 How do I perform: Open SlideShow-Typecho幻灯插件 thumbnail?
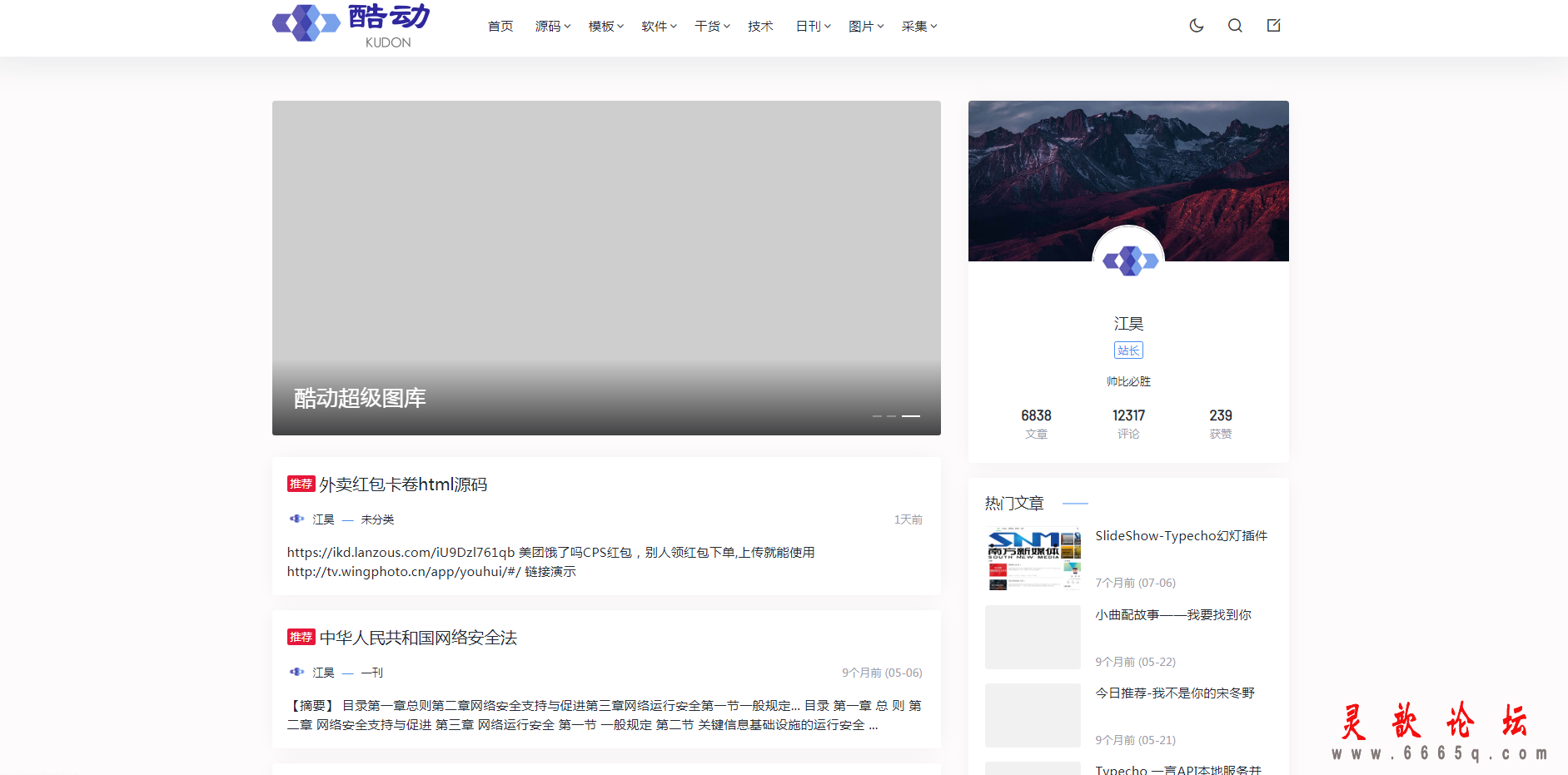[x=1033, y=558]
